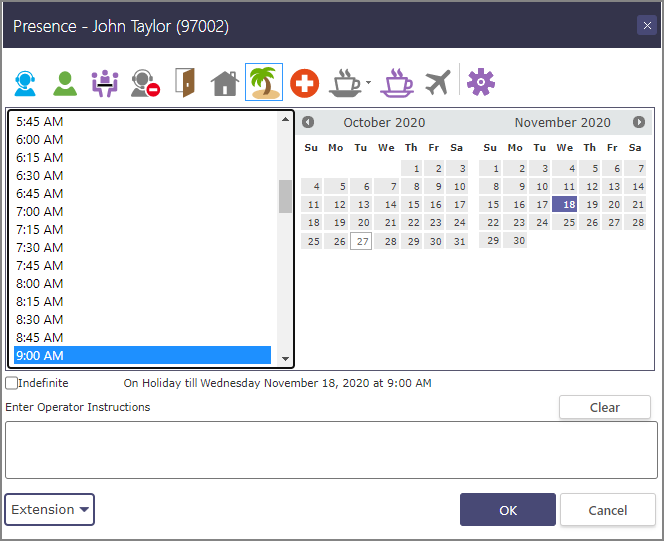Pick October 1 in calendar

point(411,168)
